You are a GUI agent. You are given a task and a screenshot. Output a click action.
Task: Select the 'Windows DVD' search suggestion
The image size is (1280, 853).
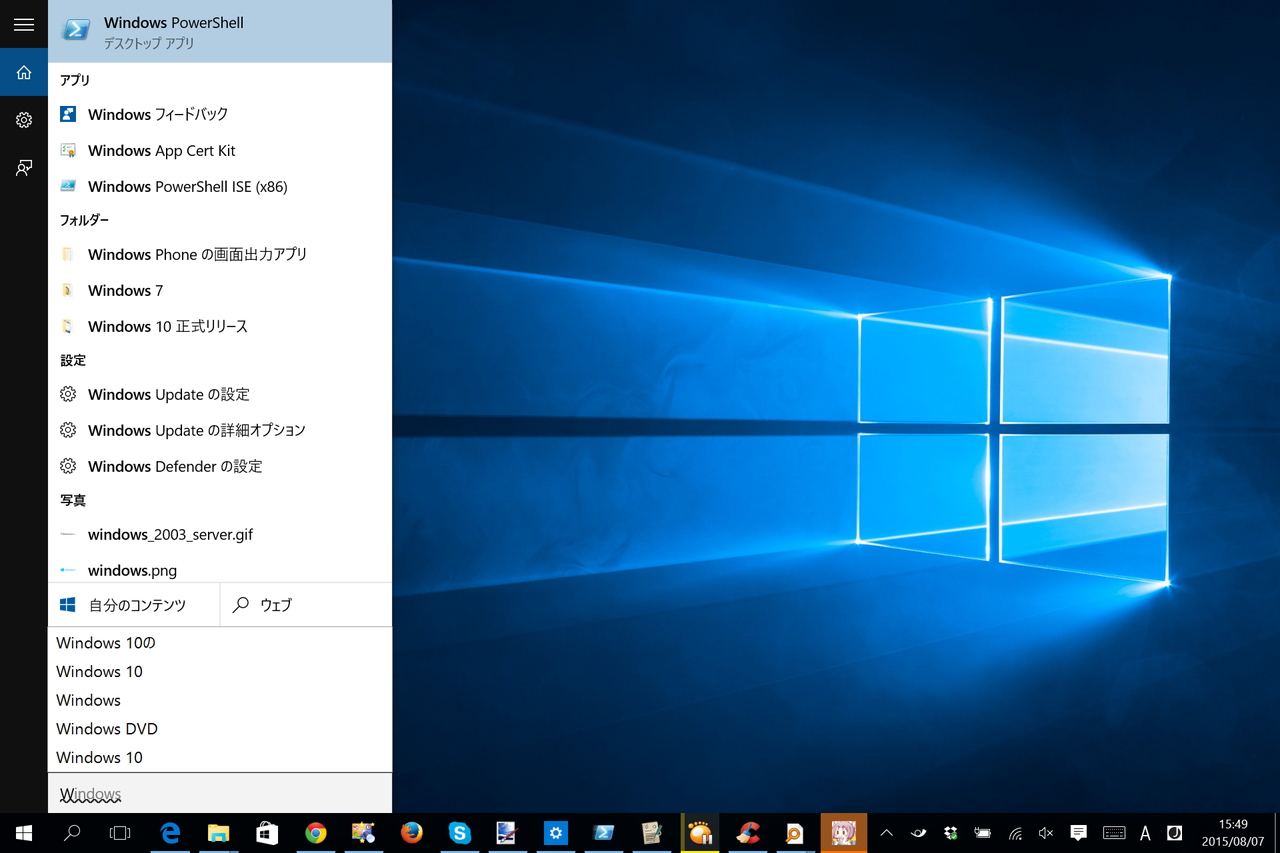coord(107,728)
